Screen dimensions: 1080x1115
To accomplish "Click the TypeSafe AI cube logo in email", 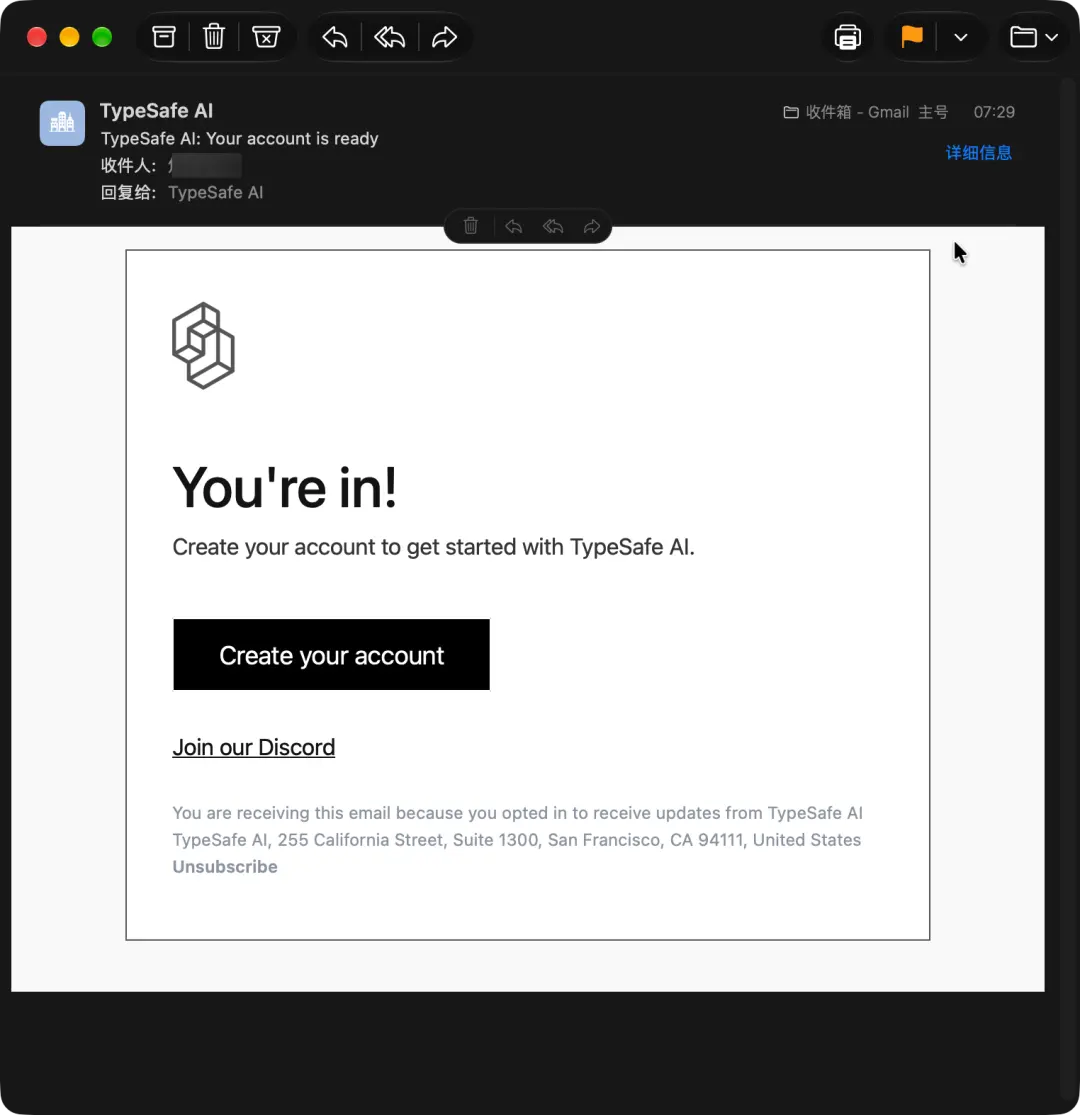I will click(x=203, y=346).
